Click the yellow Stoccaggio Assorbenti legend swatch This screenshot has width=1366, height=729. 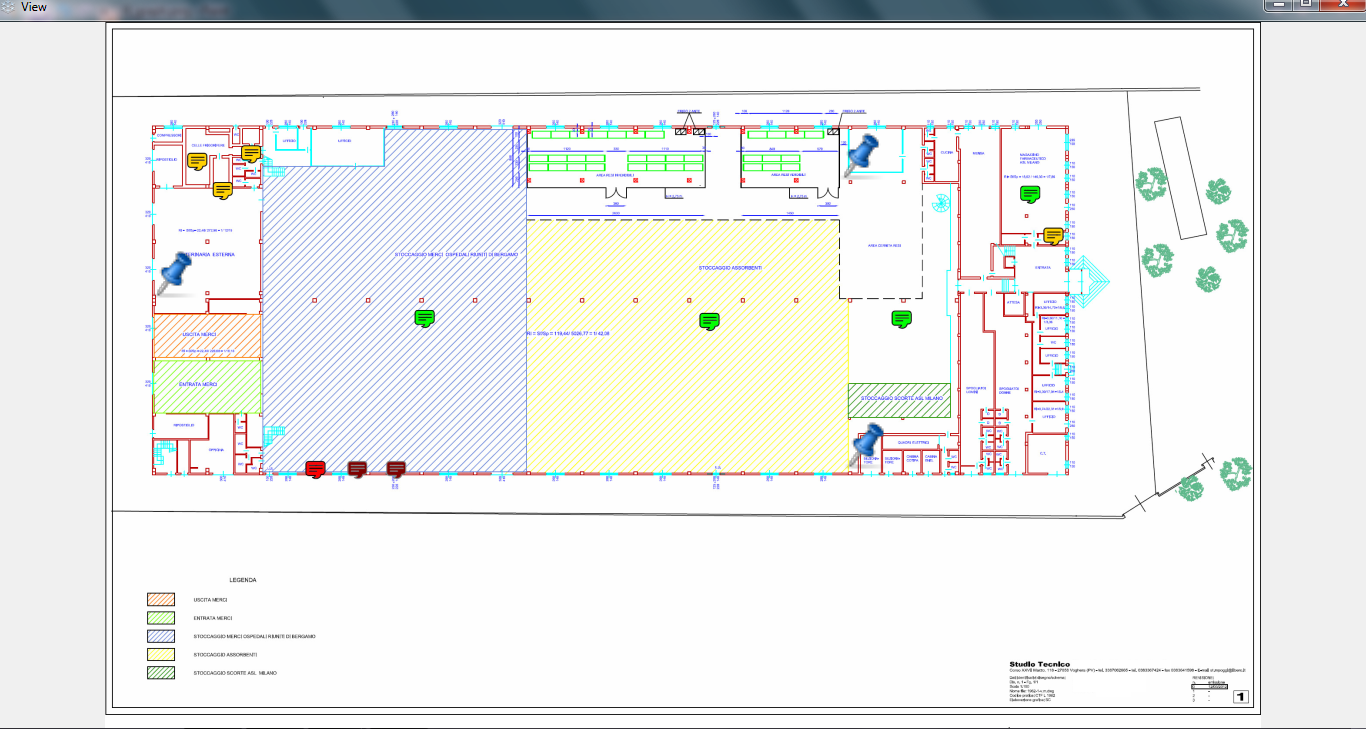[161, 654]
